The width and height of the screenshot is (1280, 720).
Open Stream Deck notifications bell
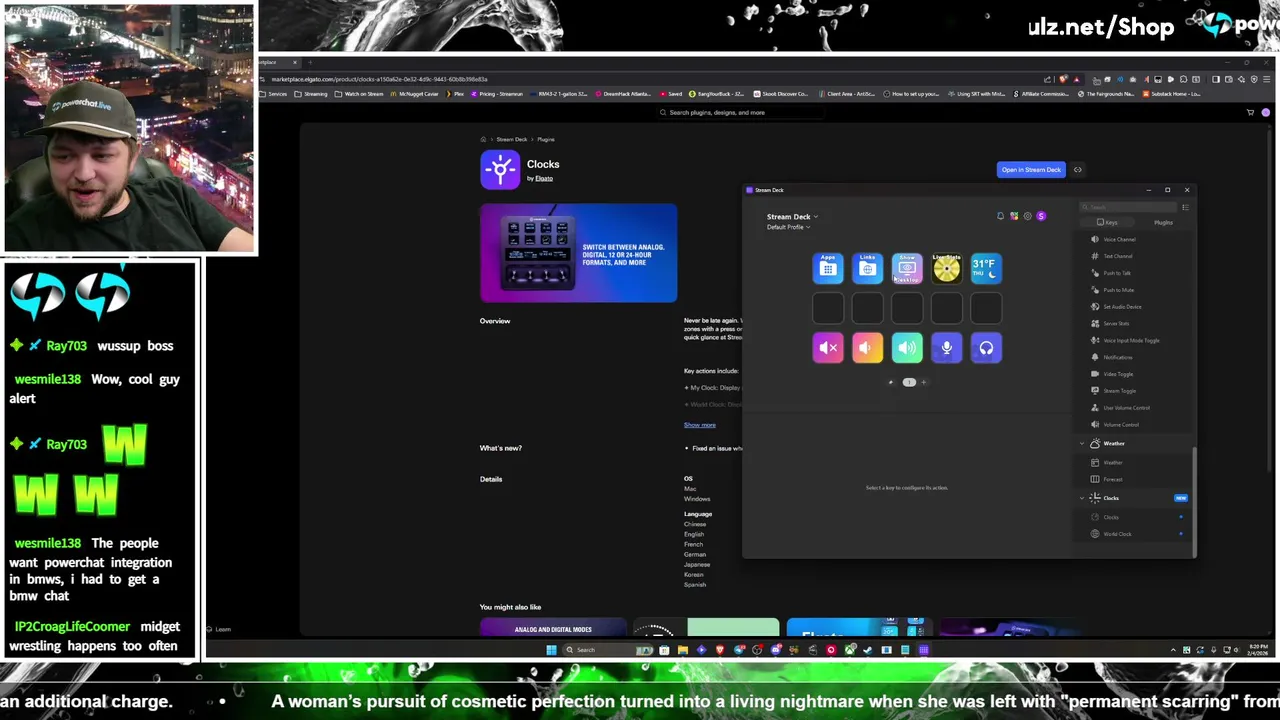tap(1000, 216)
